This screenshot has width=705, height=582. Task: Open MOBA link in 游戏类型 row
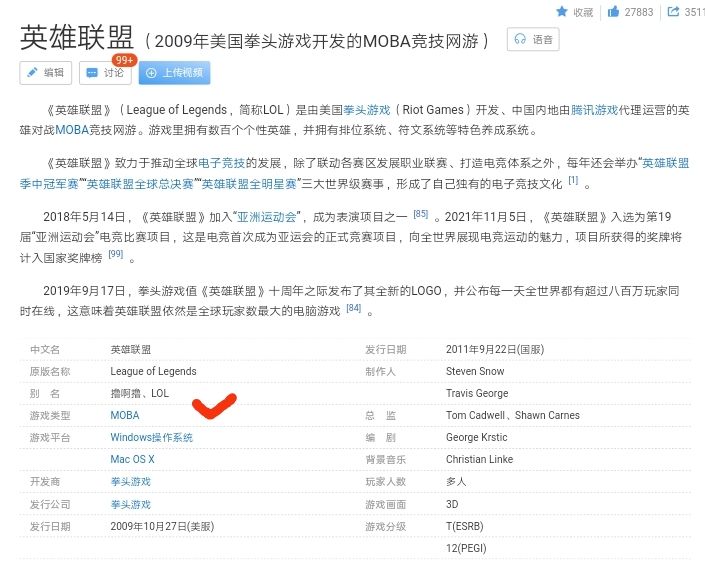tap(125, 415)
